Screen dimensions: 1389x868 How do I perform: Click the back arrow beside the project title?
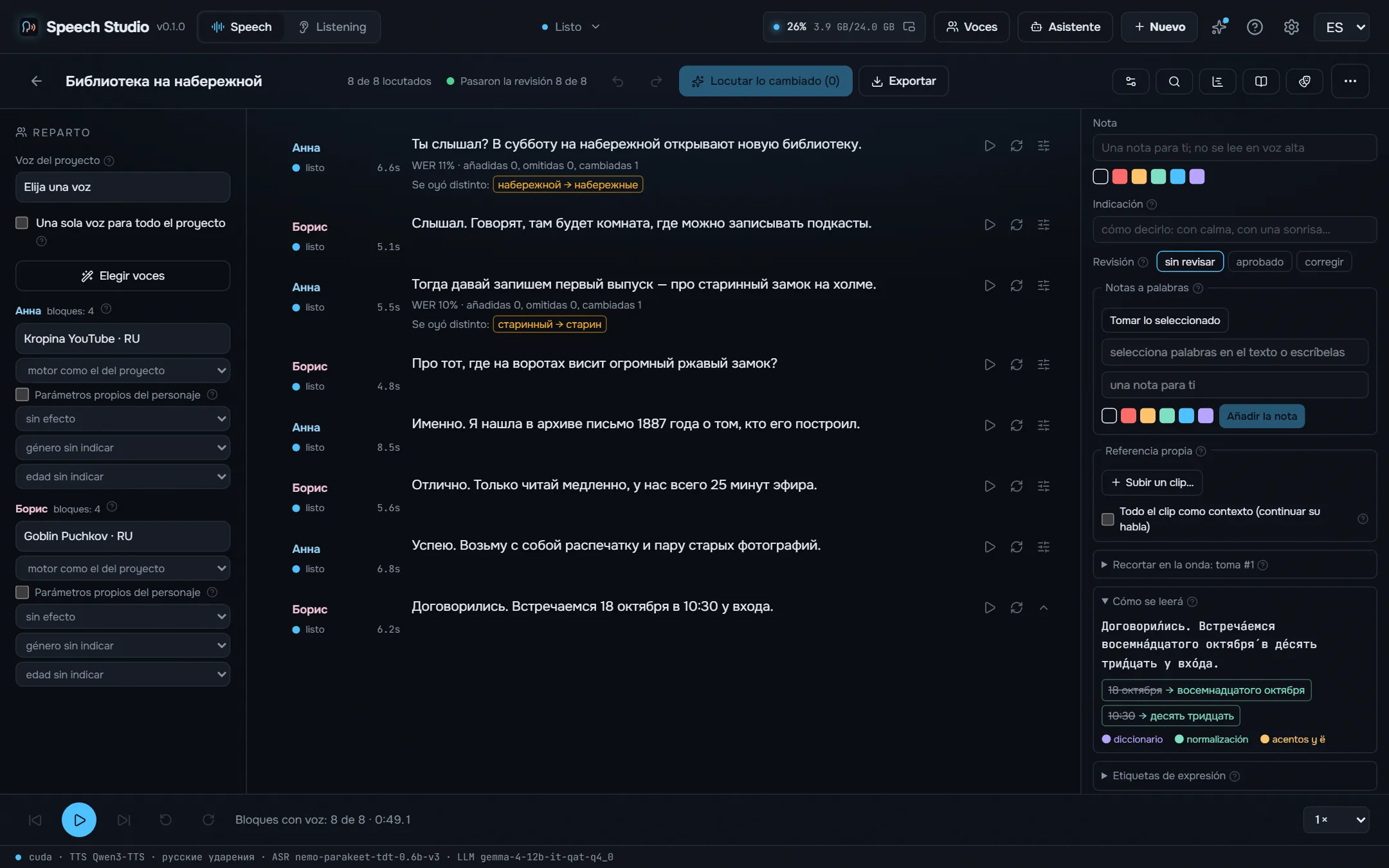[37, 81]
